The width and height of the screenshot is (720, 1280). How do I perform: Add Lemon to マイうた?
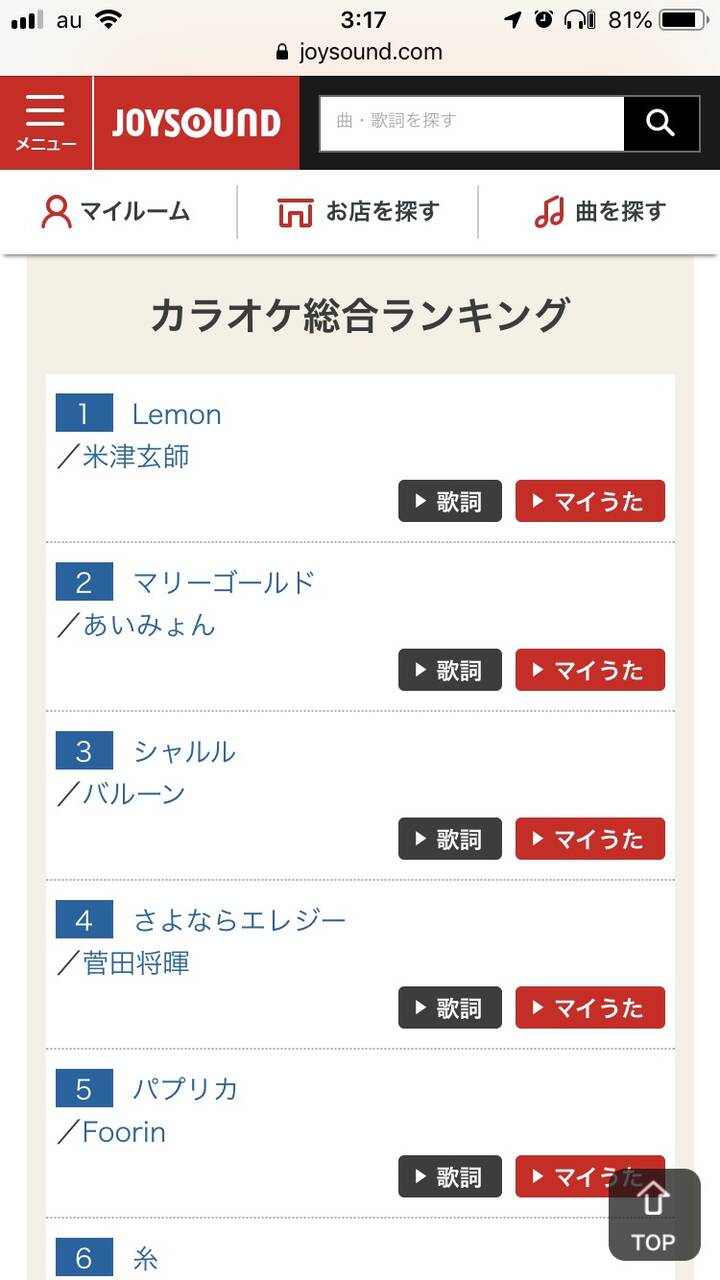coord(590,501)
